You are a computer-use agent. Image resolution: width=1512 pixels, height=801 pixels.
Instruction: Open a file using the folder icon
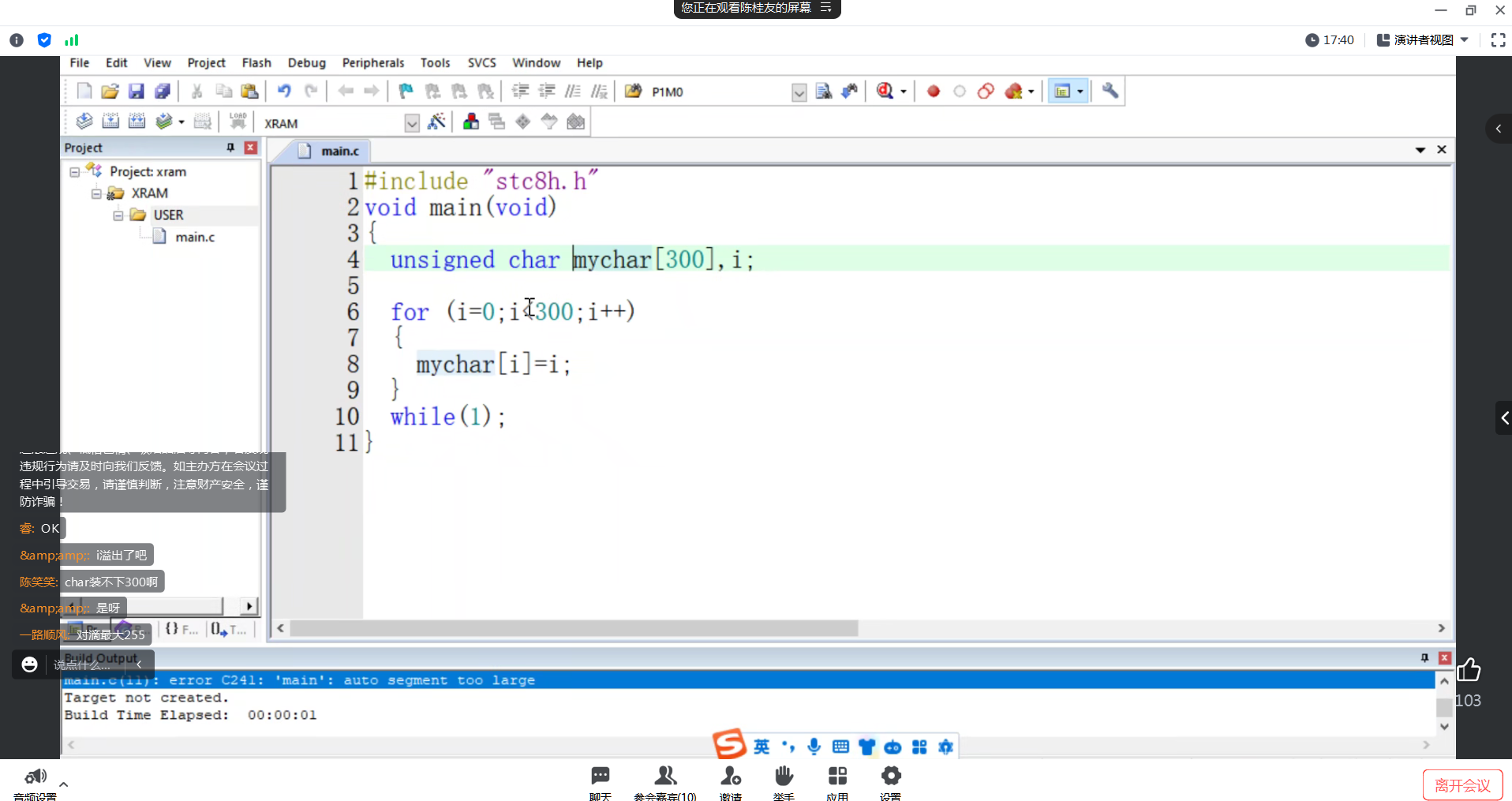(110, 92)
